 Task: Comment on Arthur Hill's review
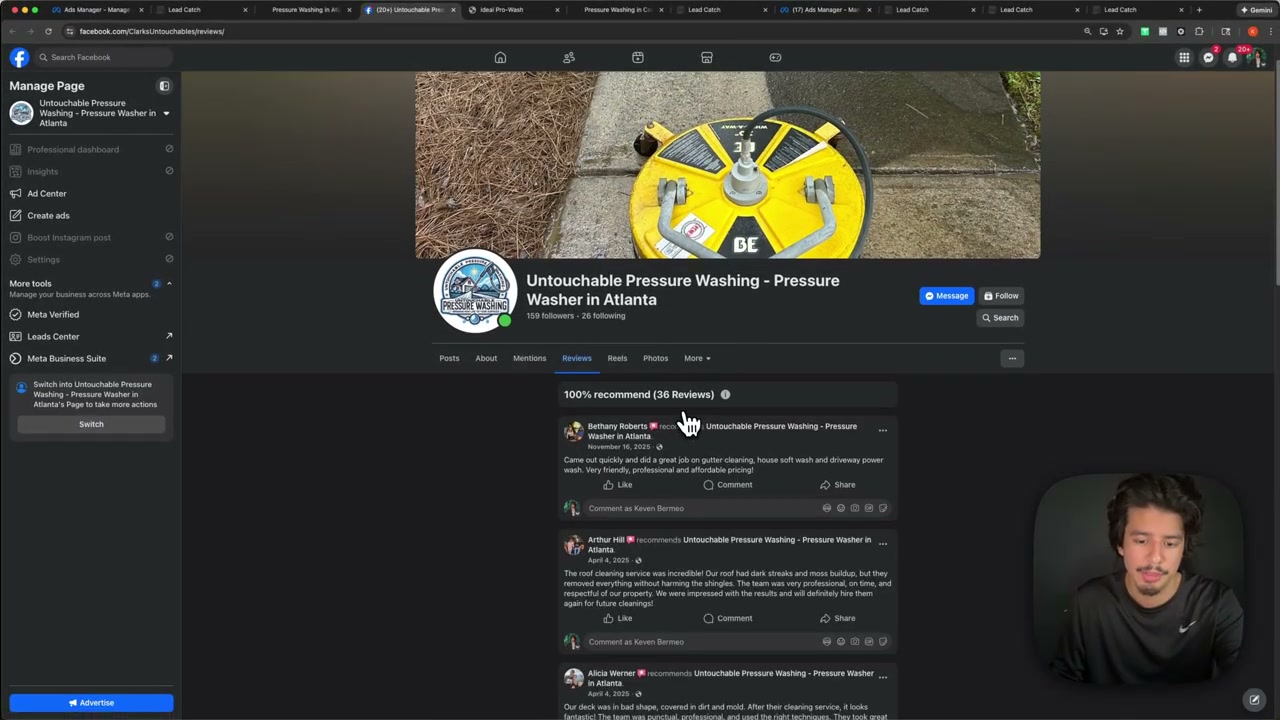click(x=727, y=618)
